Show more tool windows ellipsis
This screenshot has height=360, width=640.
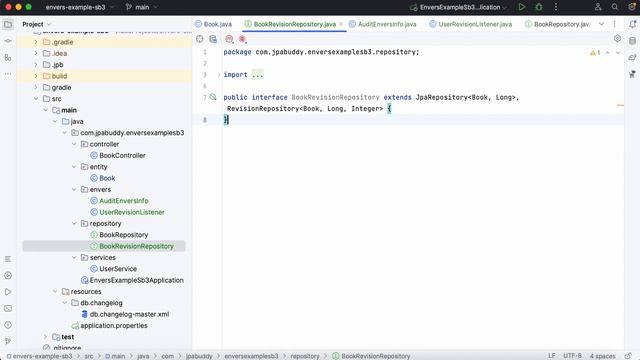(8, 74)
